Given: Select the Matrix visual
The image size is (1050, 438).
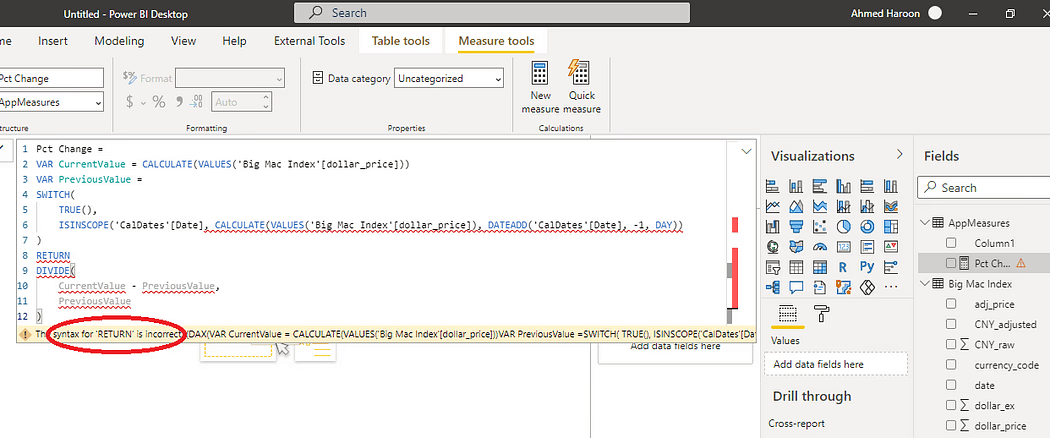Looking at the screenshot, I should tap(820, 267).
